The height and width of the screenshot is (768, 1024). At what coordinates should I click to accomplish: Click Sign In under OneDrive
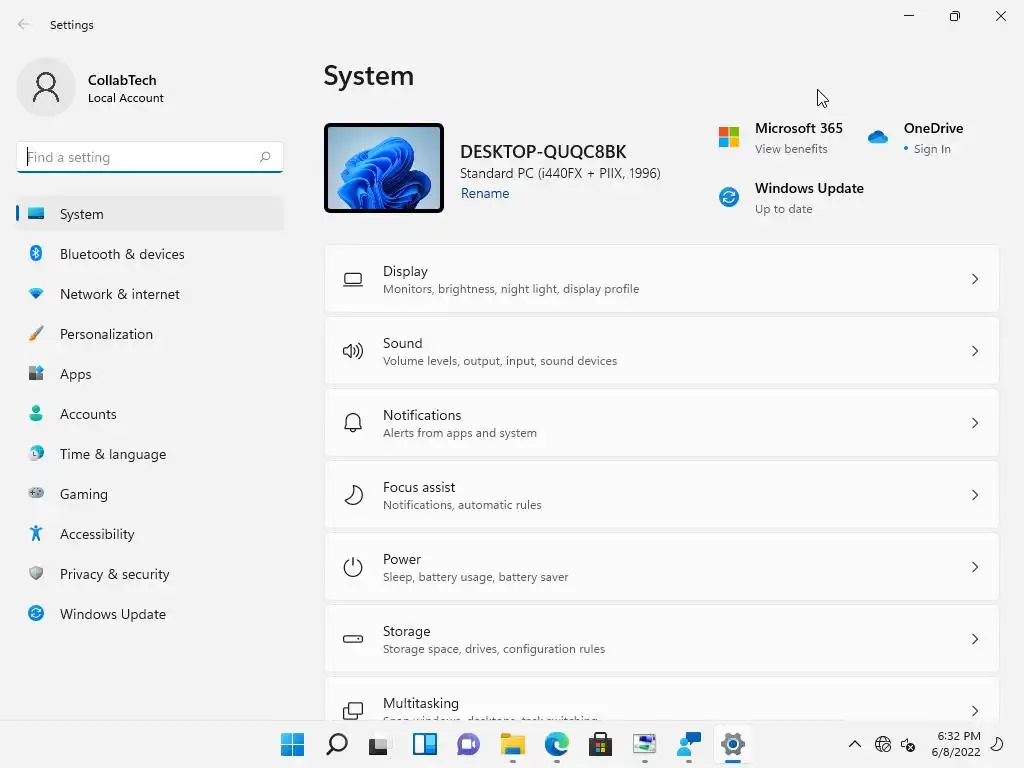click(932, 149)
